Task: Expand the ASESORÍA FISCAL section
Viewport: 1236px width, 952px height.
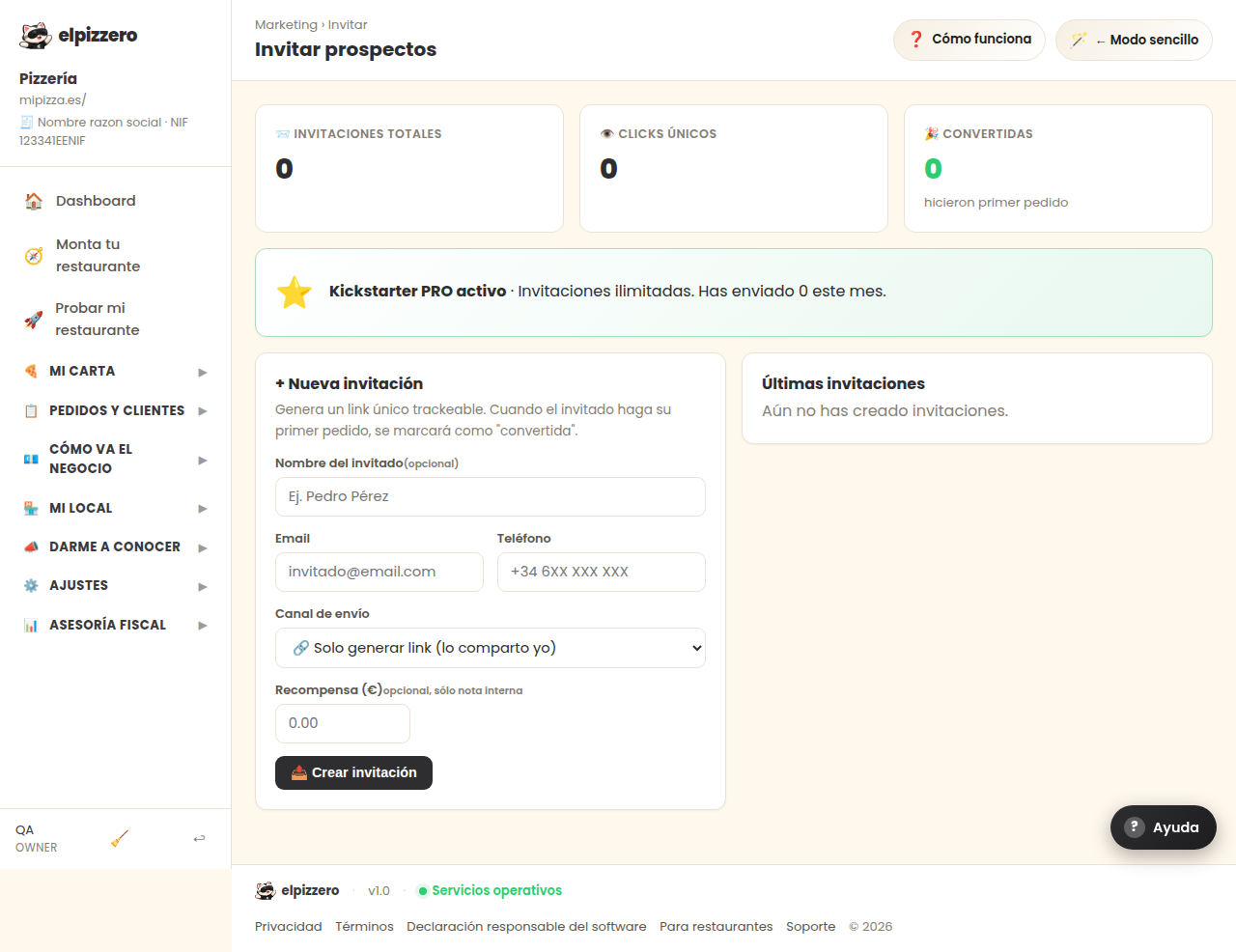Action: tap(116, 626)
